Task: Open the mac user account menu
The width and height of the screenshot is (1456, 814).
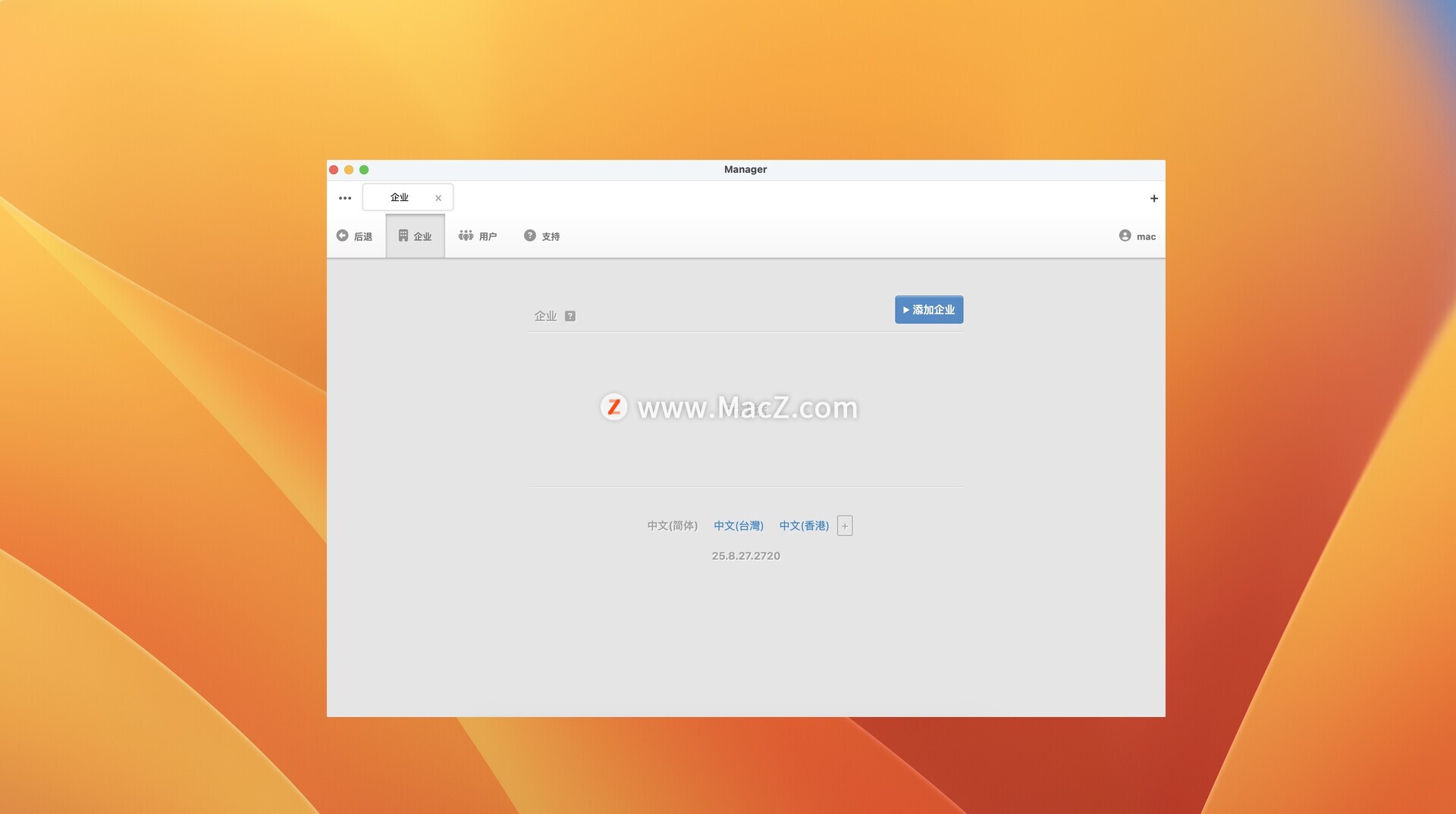Action: [x=1137, y=236]
